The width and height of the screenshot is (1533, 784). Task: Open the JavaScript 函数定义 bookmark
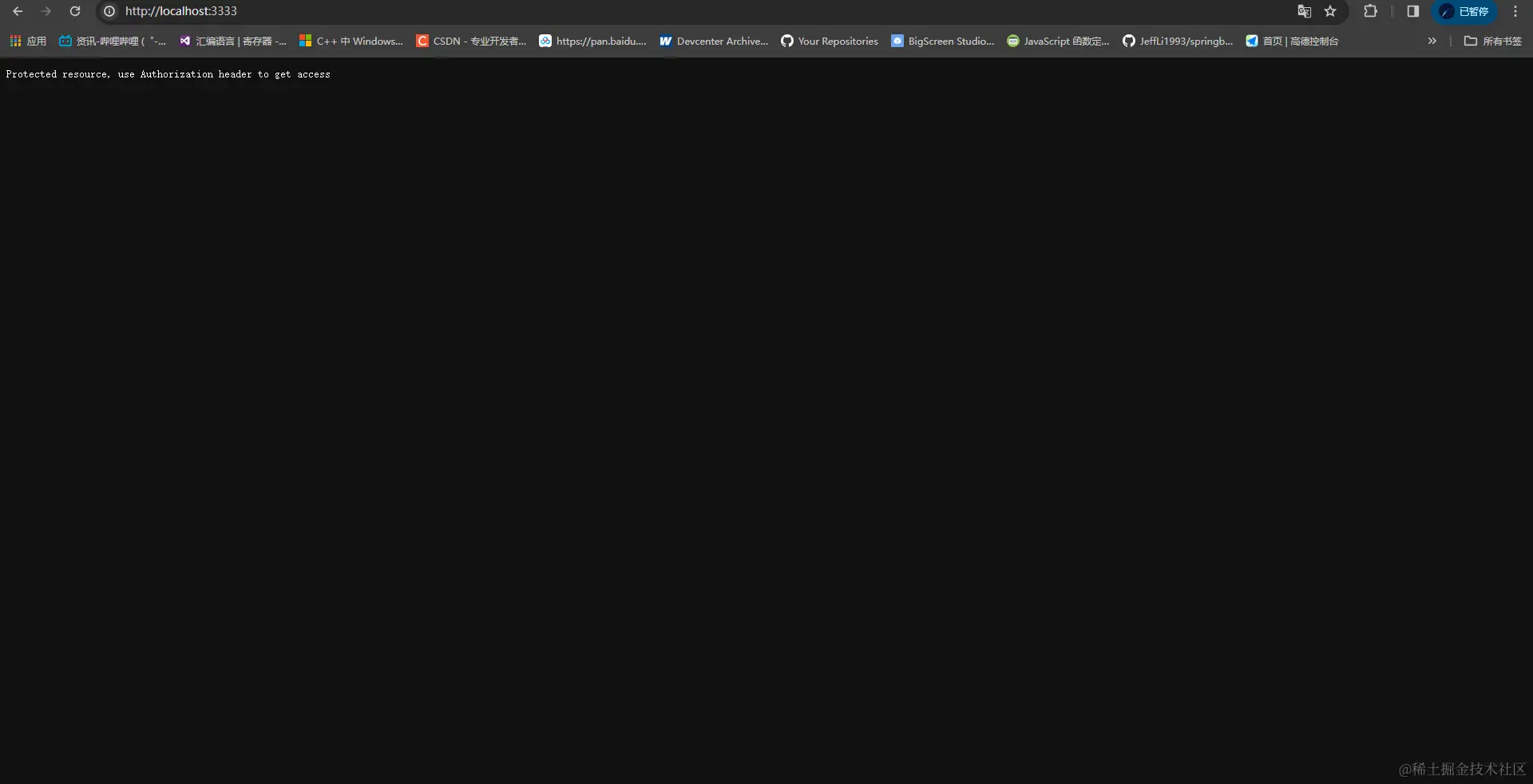point(1059,41)
